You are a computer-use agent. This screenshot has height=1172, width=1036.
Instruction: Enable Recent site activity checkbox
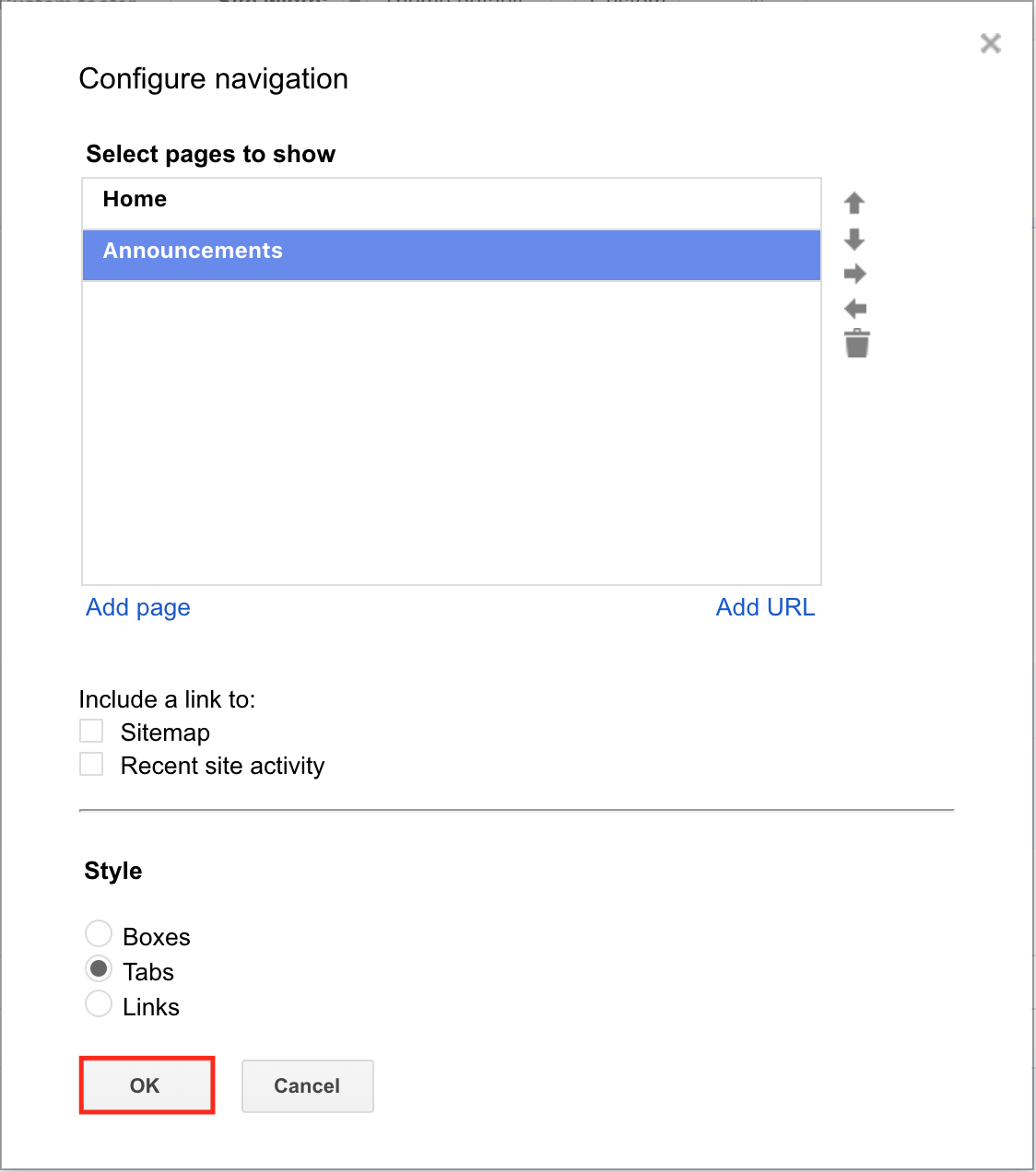pos(91,764)
